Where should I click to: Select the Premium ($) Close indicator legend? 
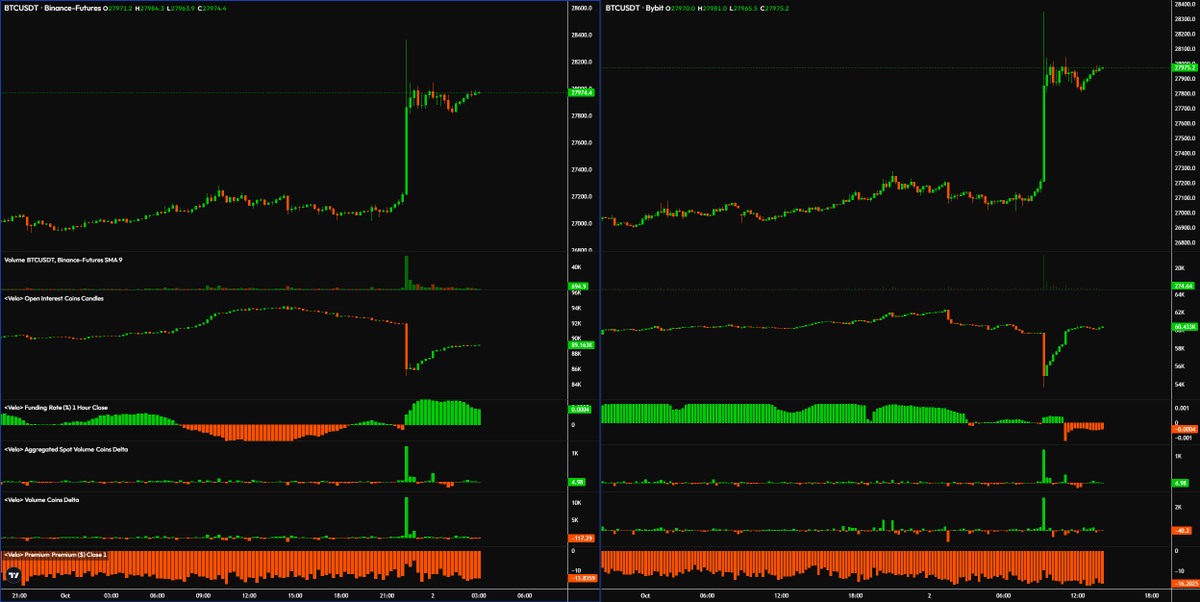pyautogui.click(x=55, y=553)
